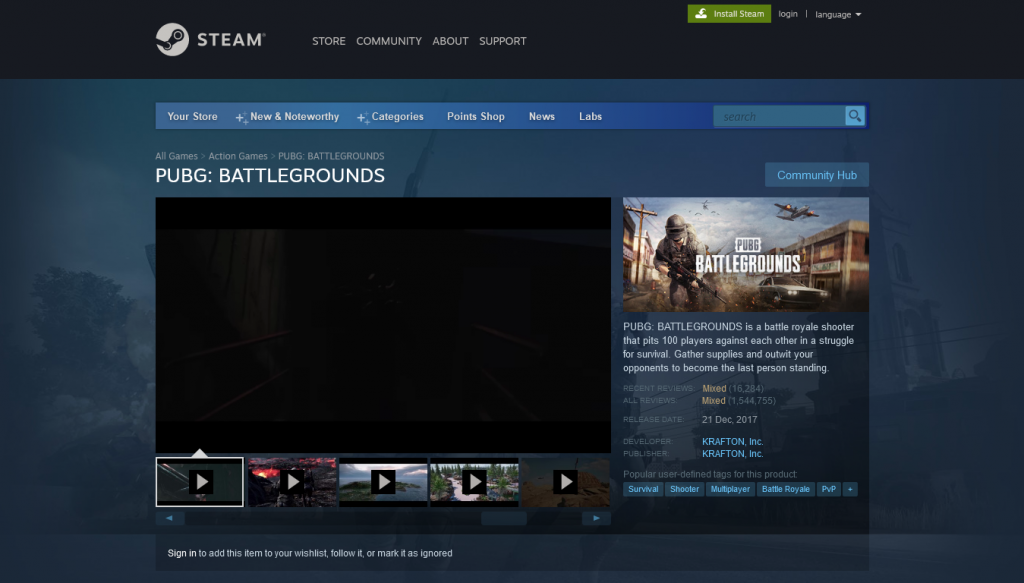1024x583 pixels.
Task: Select the Battle Royale tag
Action: [x=786, y=489]
